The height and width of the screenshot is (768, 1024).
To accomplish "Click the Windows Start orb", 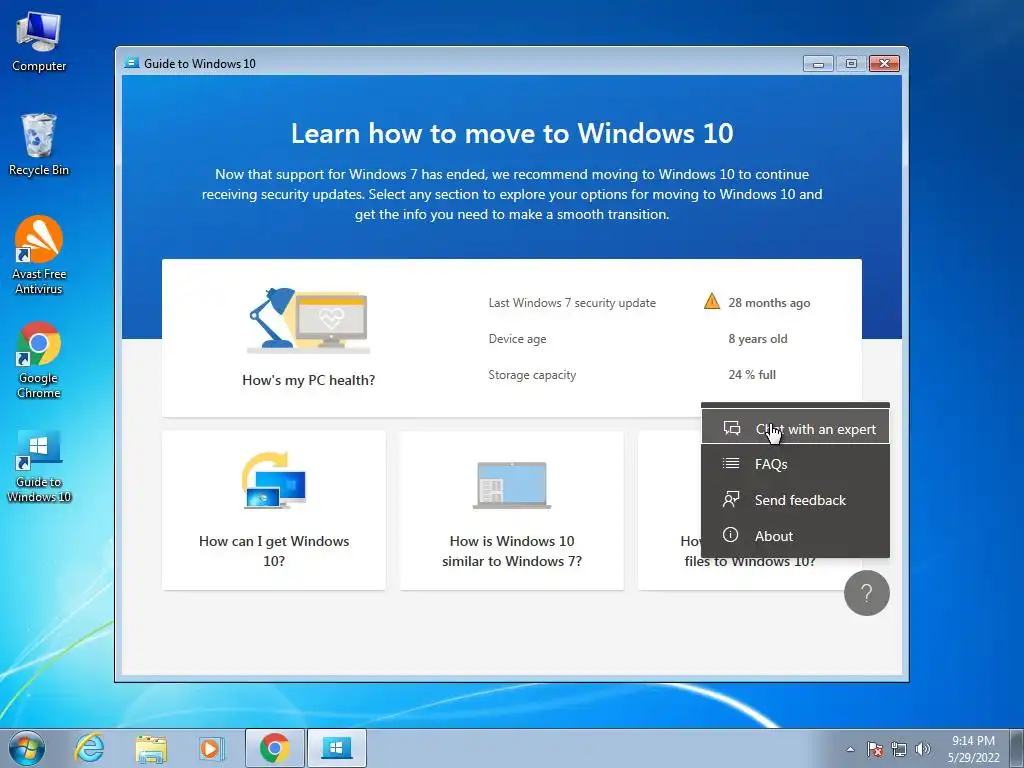I will pos(27,748).
